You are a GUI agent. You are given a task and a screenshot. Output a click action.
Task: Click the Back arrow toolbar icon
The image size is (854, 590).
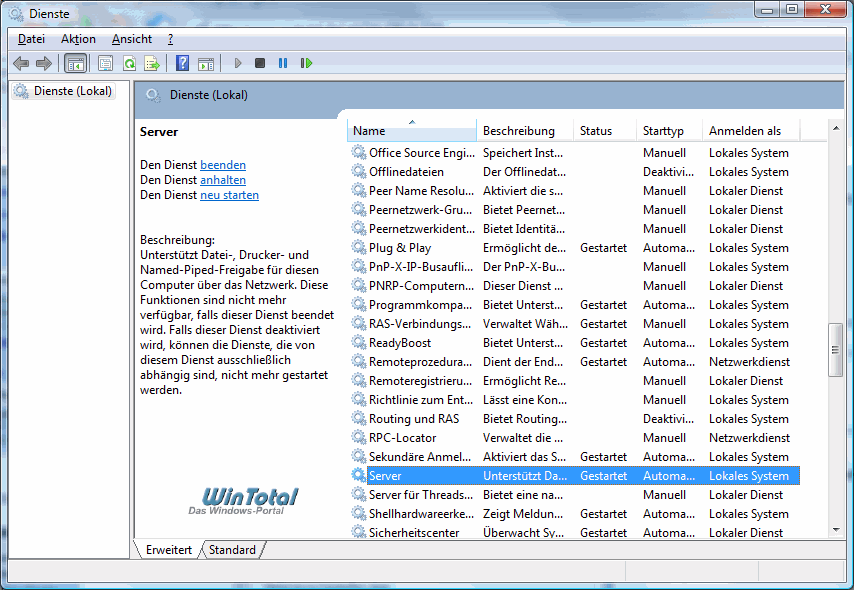point(21,64)
